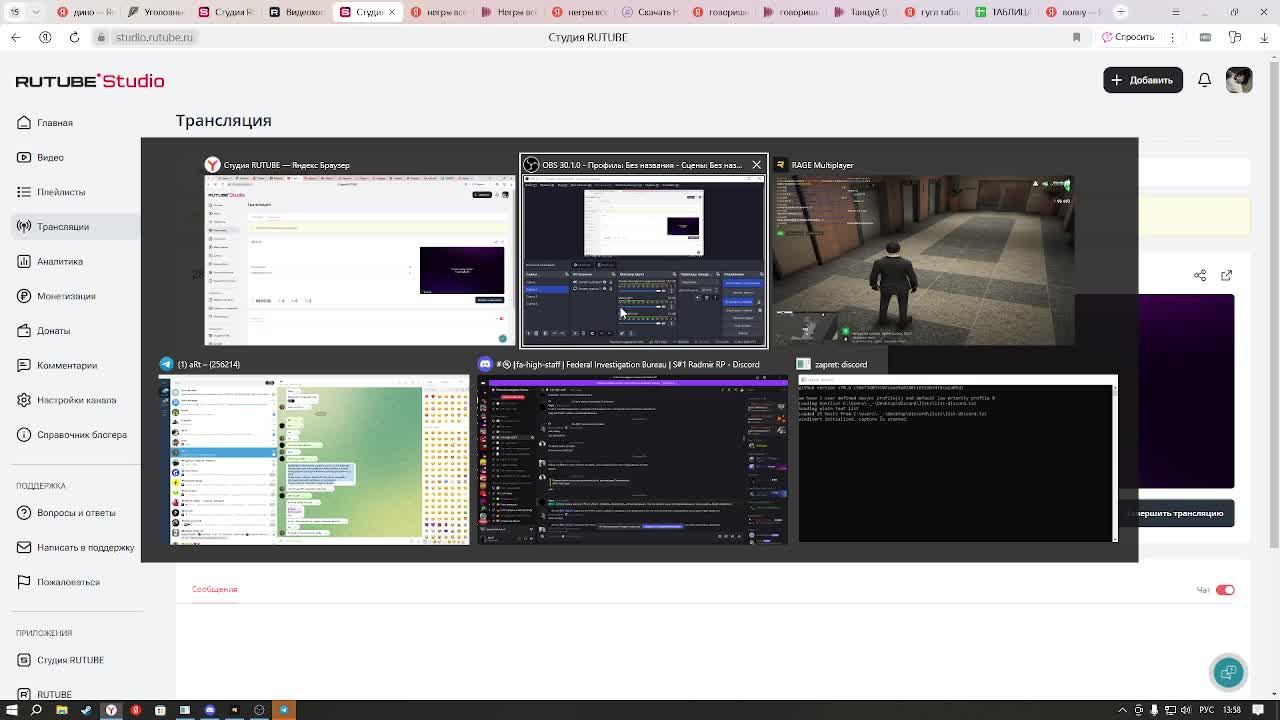Screen dimensions: 1280x720
Task: Open stream in new window icon
Action: 1227,275
